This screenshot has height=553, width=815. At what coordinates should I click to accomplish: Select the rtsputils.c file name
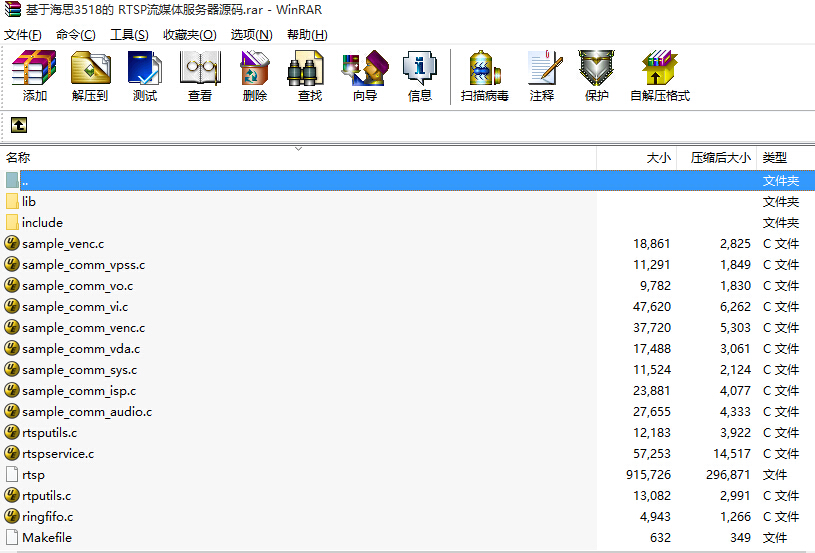point(49,433)
